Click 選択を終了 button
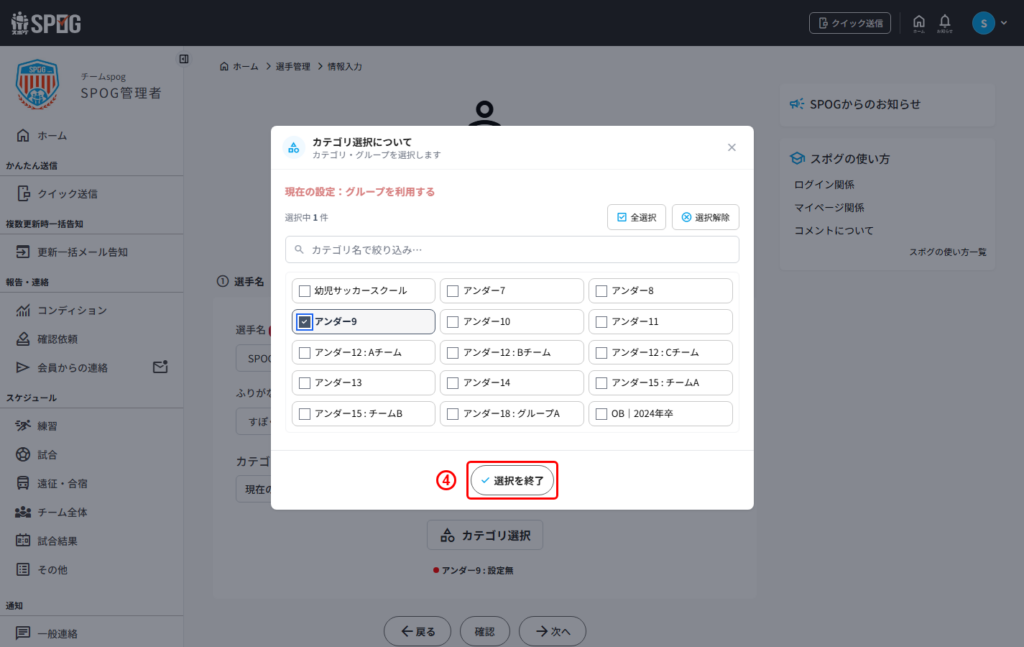 point(512,481)
